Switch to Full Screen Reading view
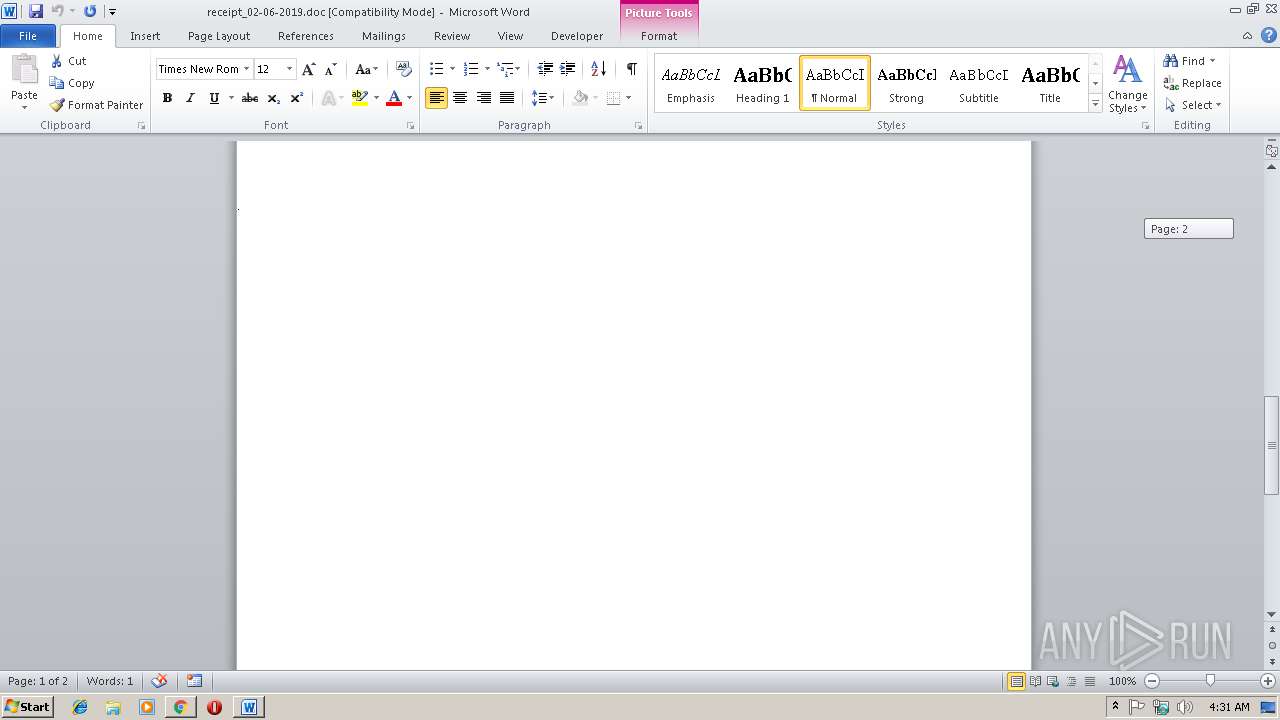Viewport: 1280px width, 720px height. click(1035, 681)
